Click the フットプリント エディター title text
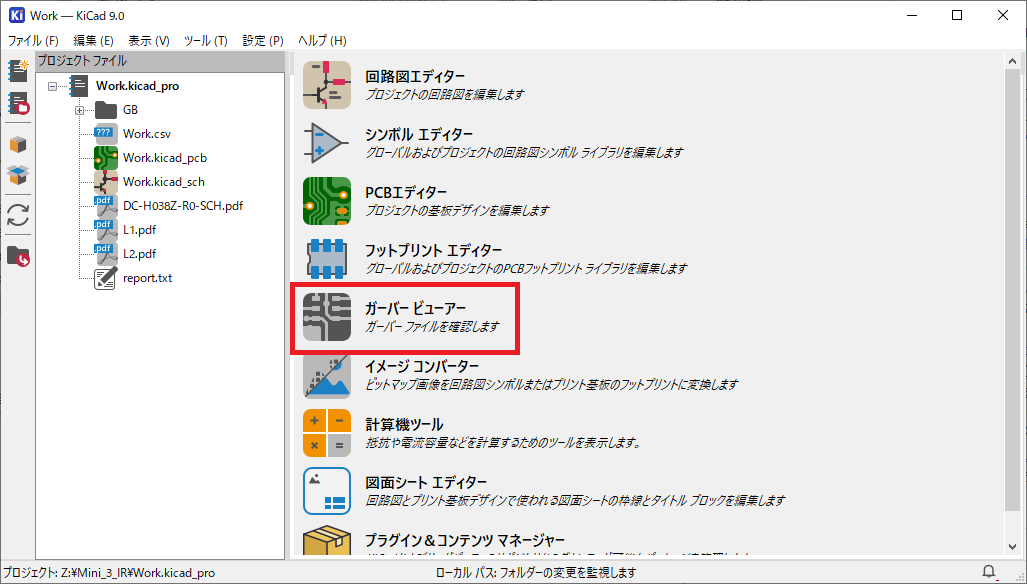 click(x=434, y=251)
